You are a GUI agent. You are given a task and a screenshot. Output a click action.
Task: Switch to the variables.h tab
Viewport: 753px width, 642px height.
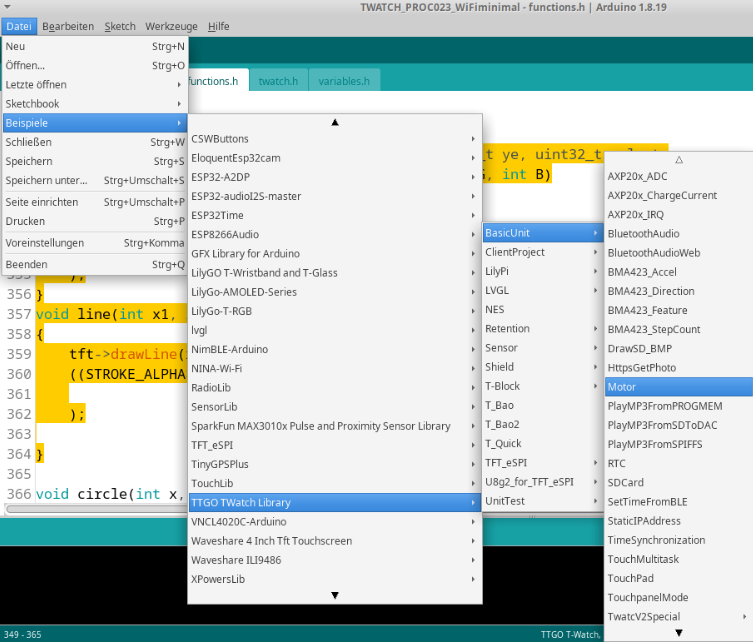point(344,81)
